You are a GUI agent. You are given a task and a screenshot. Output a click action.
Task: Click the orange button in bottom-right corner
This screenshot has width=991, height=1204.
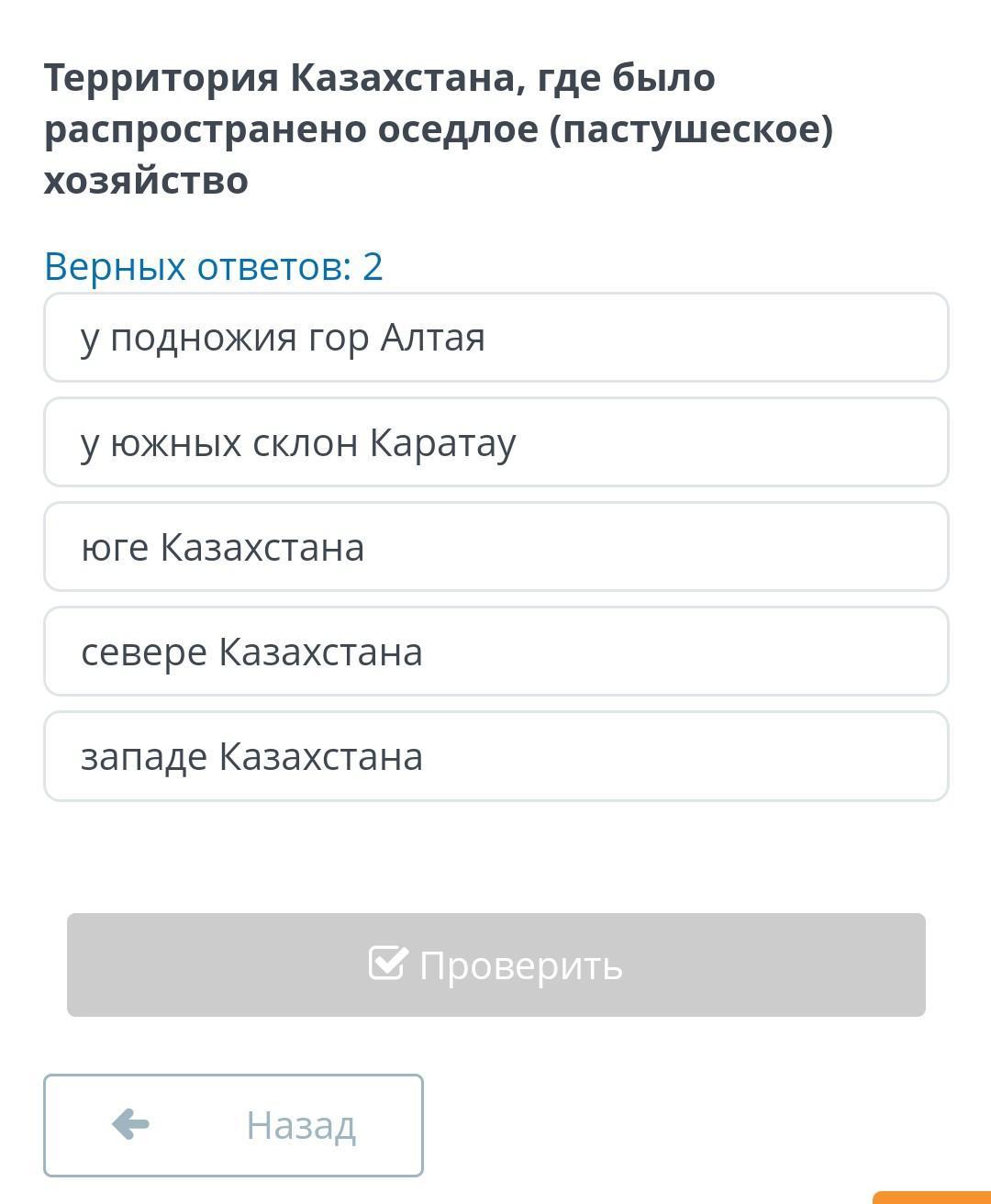[x=931, y=1196]
